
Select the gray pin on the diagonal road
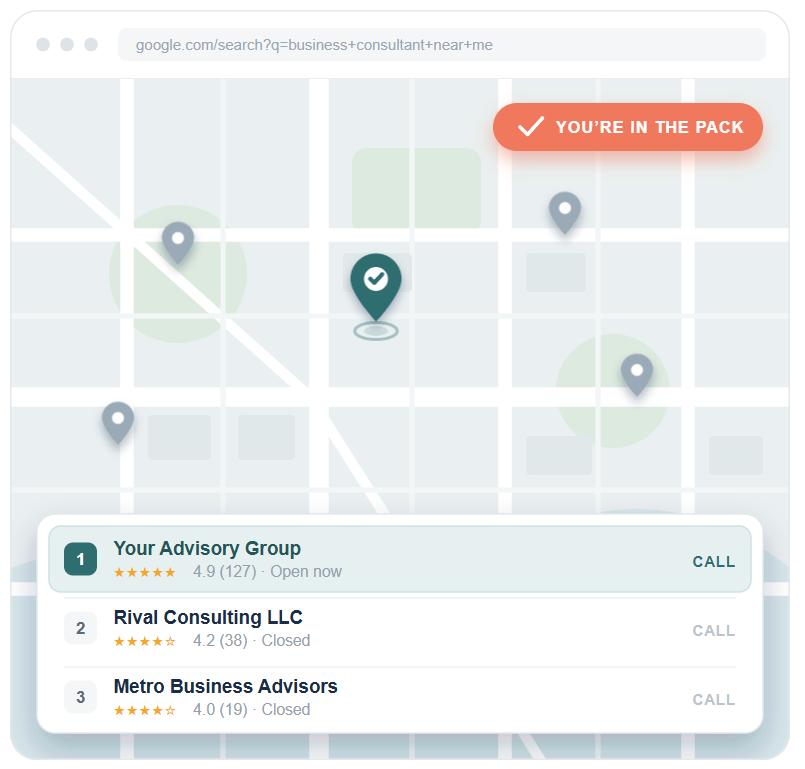click(x=178, y=242)
